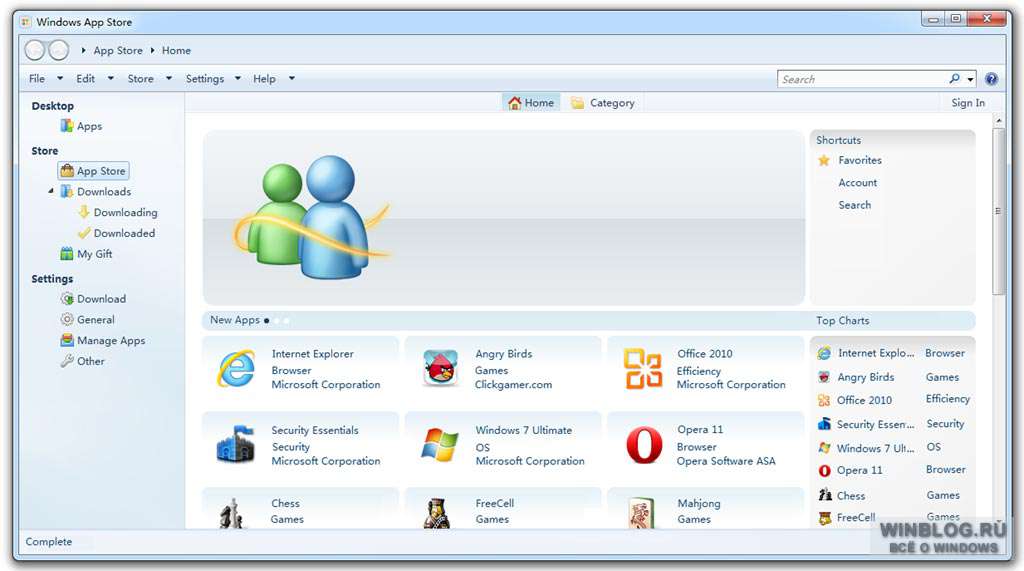Click the forward navigation button
This screenshot has height=571, width=1024.
pyautogui.click(x=58, y=50)
